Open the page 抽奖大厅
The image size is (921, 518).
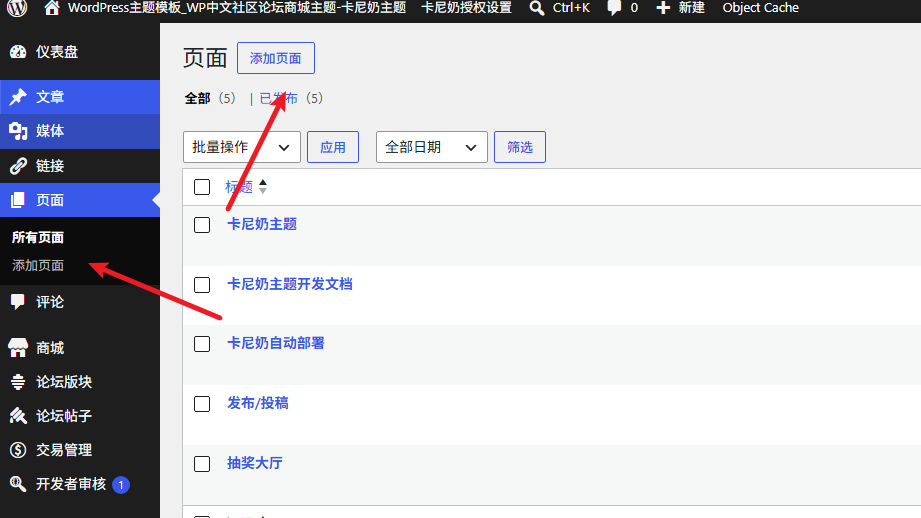point(255,463)
